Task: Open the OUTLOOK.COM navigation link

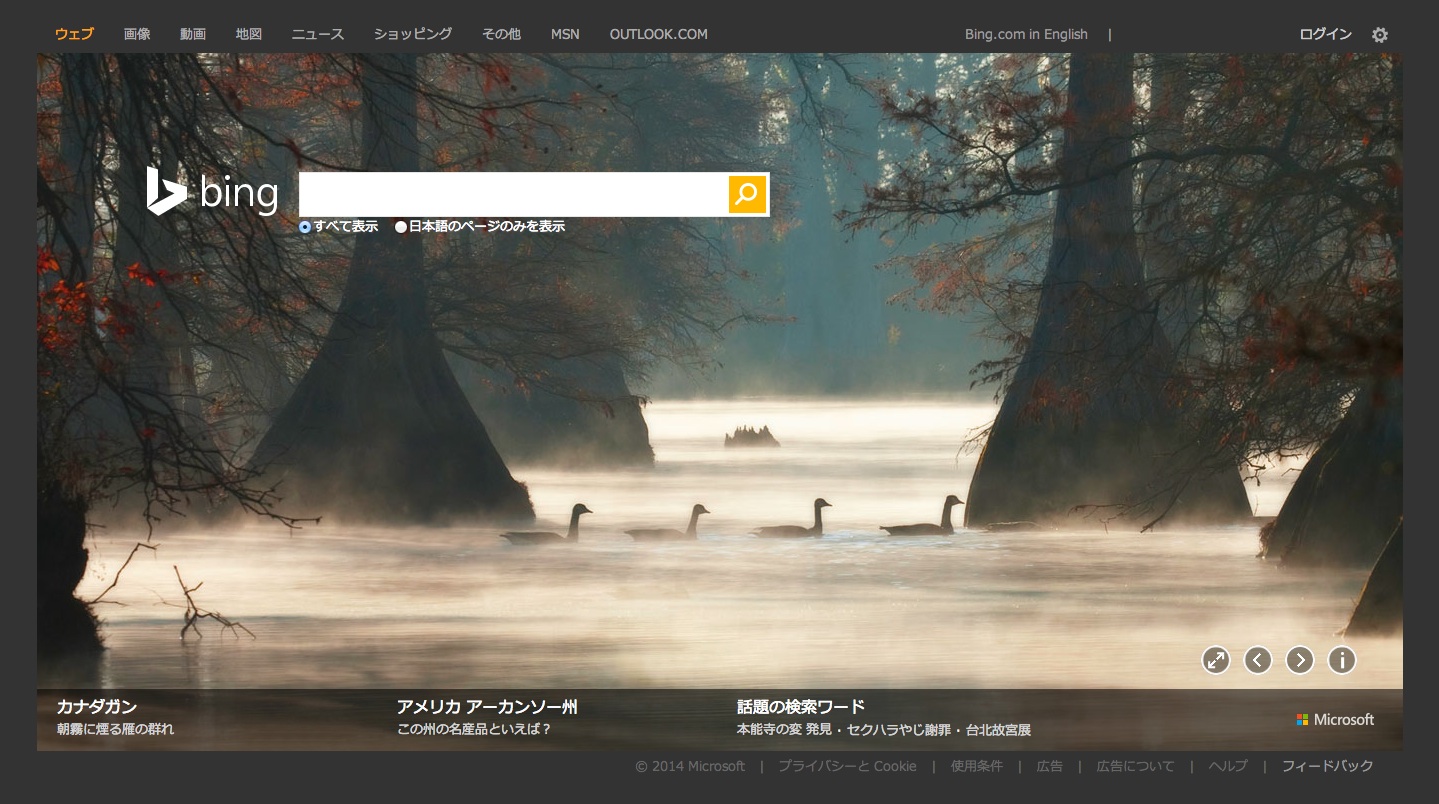Action: coord(658,34)
